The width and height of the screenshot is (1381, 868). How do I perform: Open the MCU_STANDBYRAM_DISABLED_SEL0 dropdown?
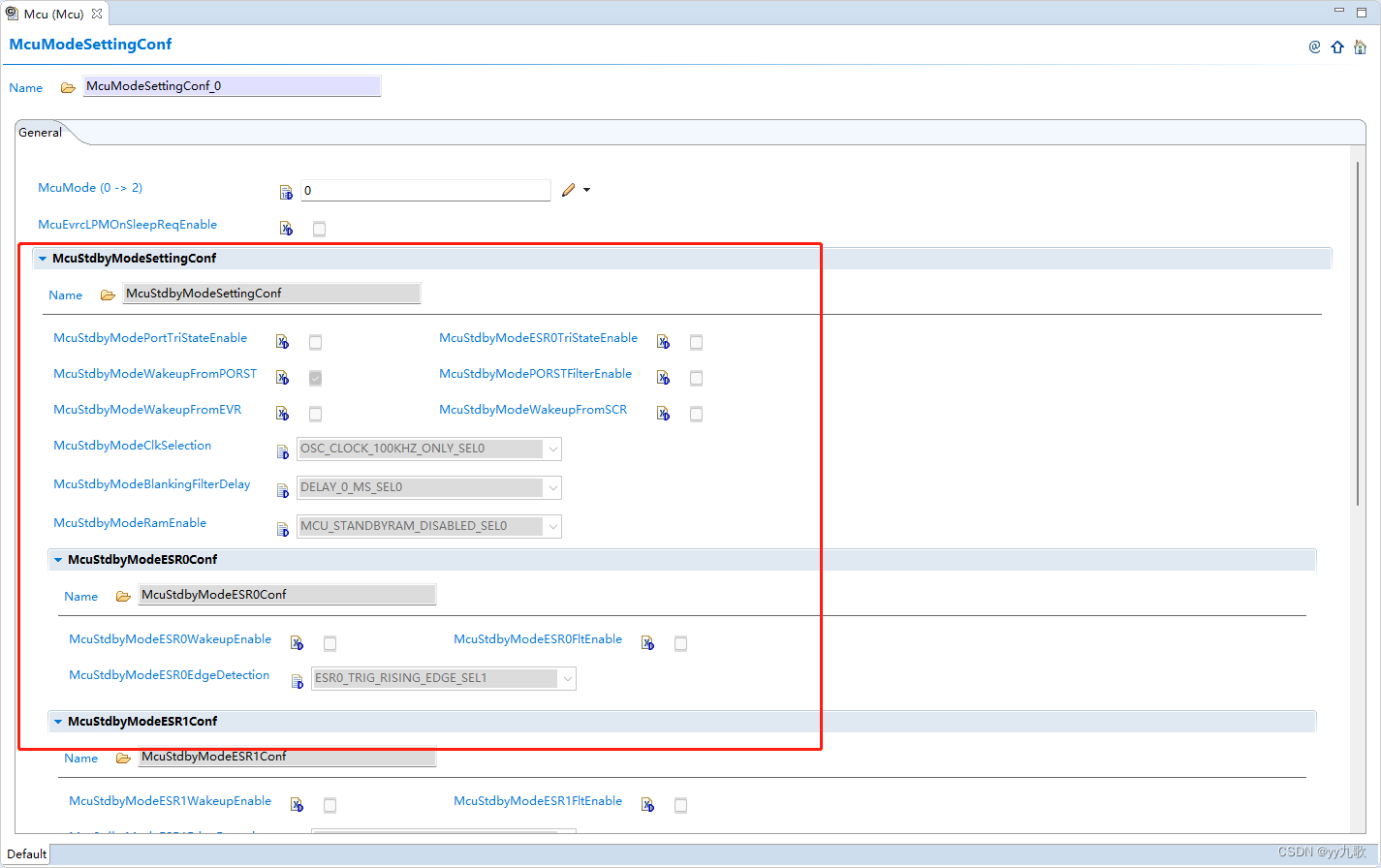[x=429, y=526]
